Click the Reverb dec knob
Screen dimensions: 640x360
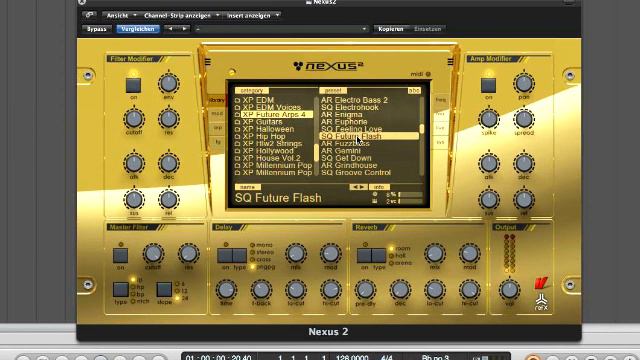(400, 290)
